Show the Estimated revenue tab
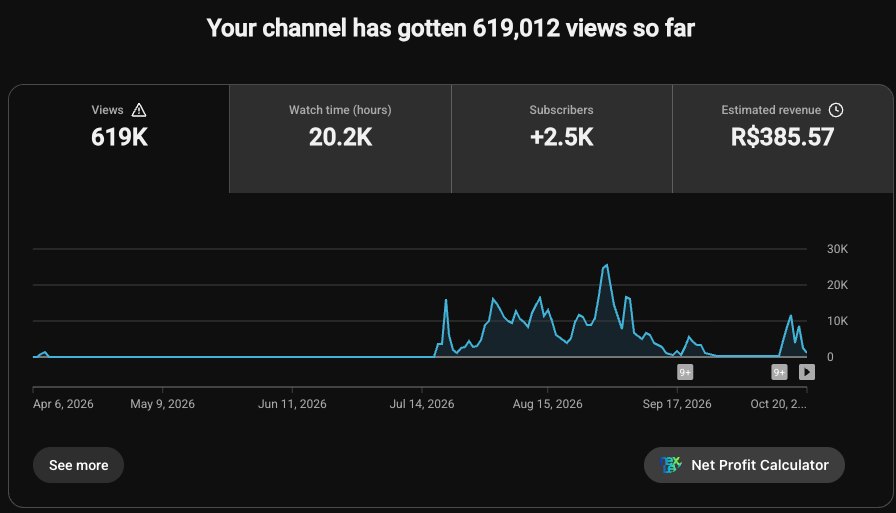Viewport: 896px width, 513px height. [783, 139]
